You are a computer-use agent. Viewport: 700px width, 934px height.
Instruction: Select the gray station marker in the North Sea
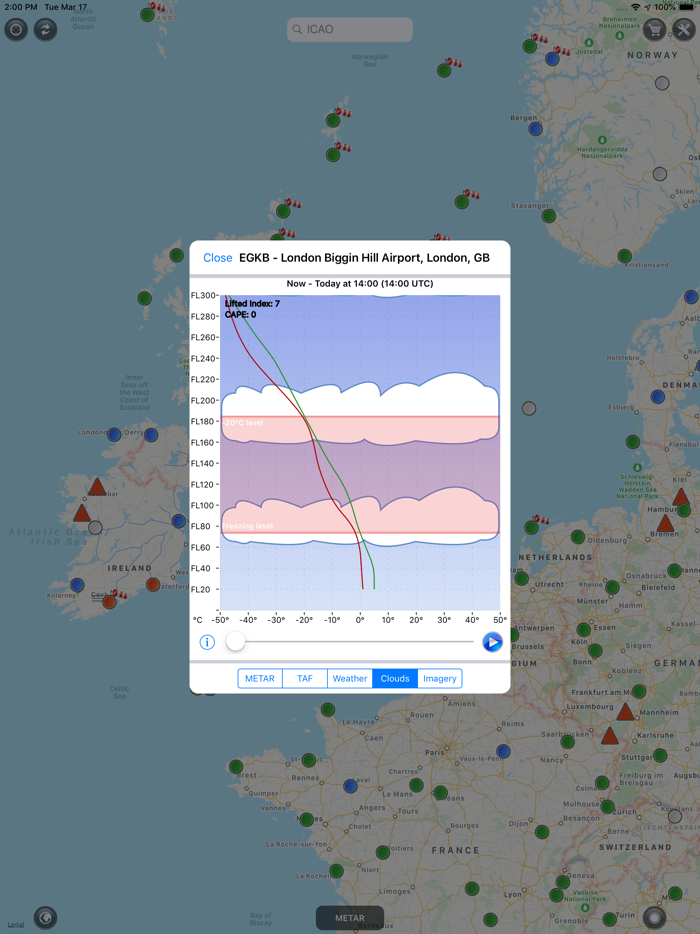529,408
